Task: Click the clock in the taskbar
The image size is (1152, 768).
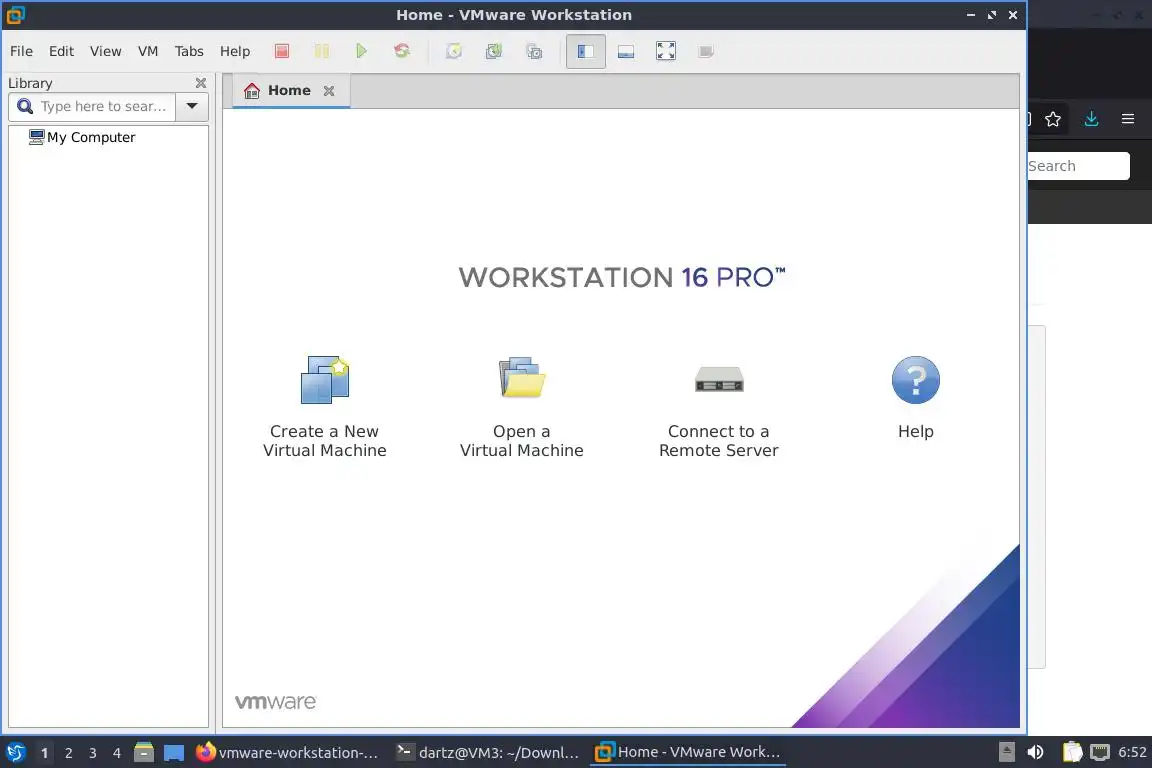Action: (1132, 752)
